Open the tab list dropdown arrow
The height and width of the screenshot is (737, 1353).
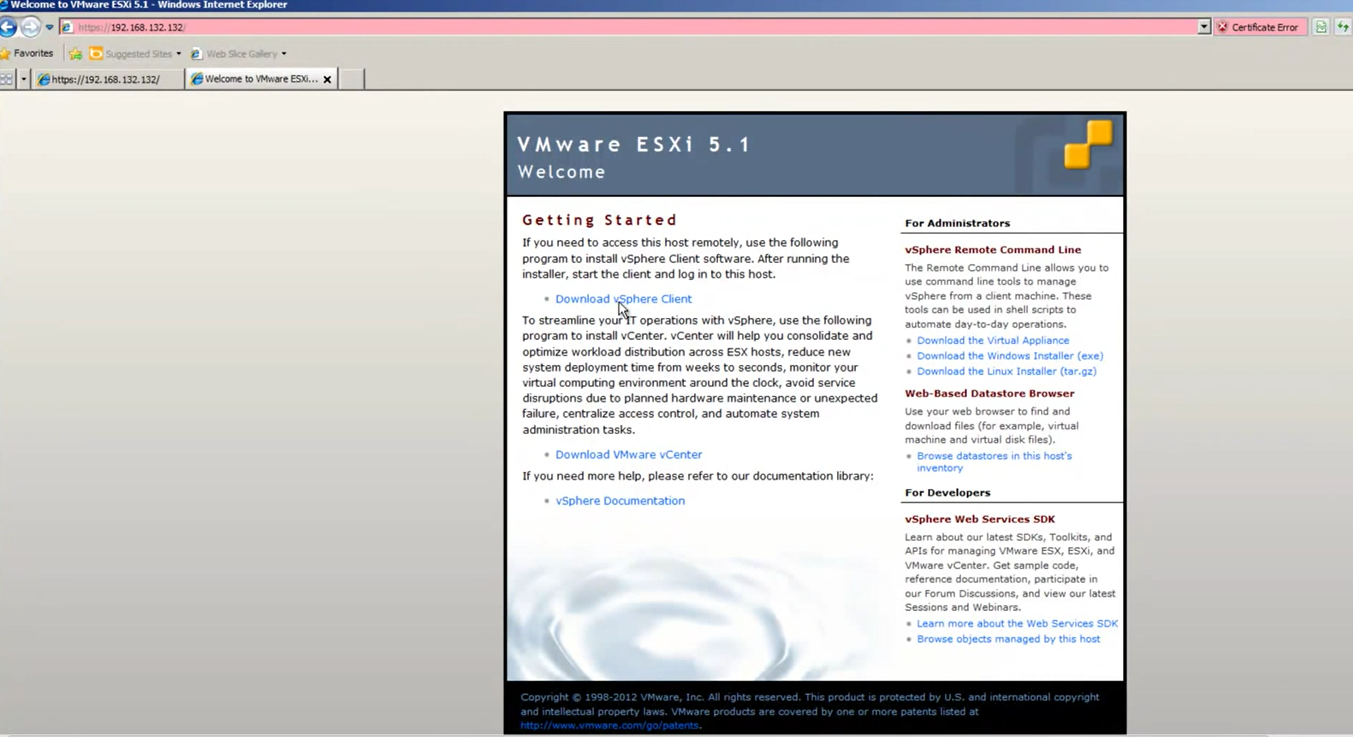pyautogui.click(x=24, y=79)
